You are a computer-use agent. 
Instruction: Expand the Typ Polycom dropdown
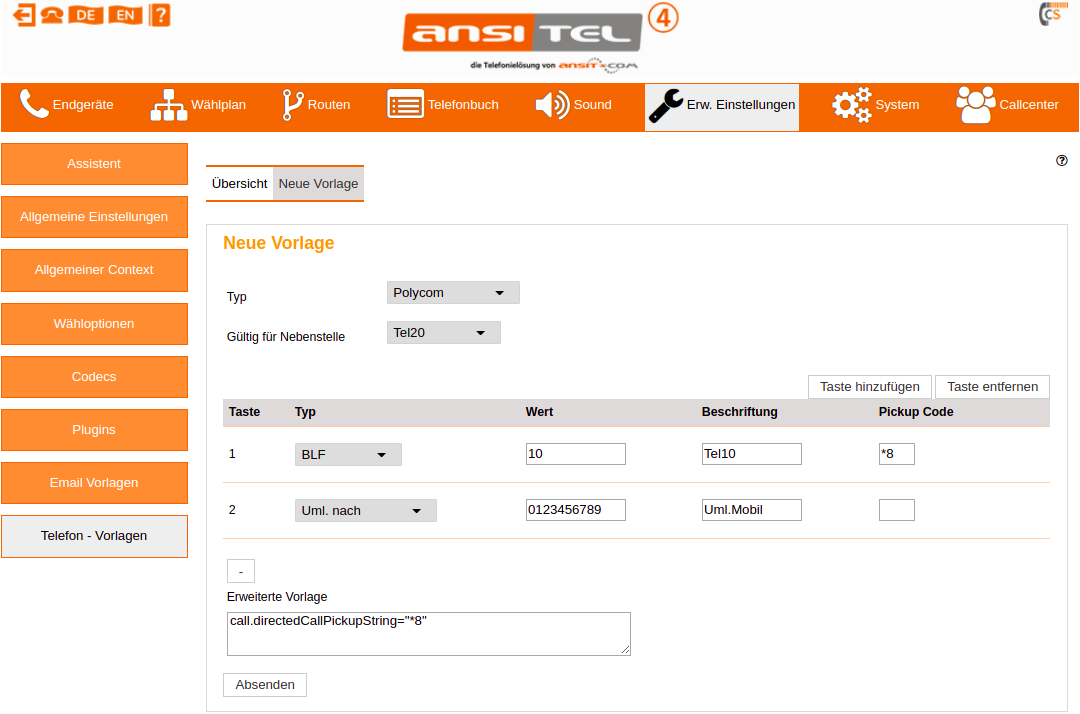tap(453, 293)
